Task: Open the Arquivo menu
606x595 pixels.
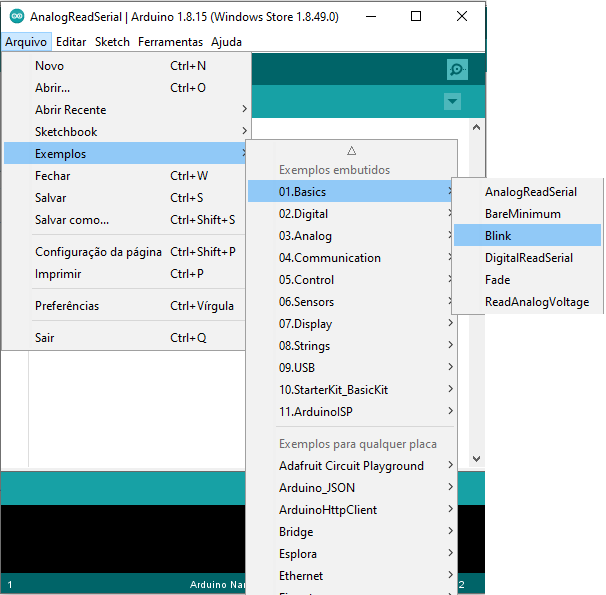Action: point(26,42)
